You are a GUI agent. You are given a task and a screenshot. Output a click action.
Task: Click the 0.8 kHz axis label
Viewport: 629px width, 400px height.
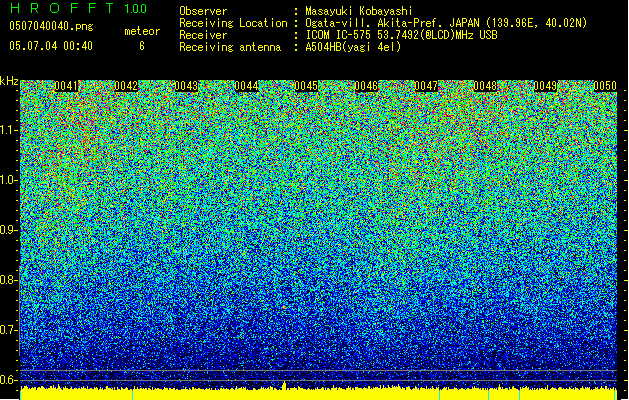pyautogui.click(x=8, y=280)
